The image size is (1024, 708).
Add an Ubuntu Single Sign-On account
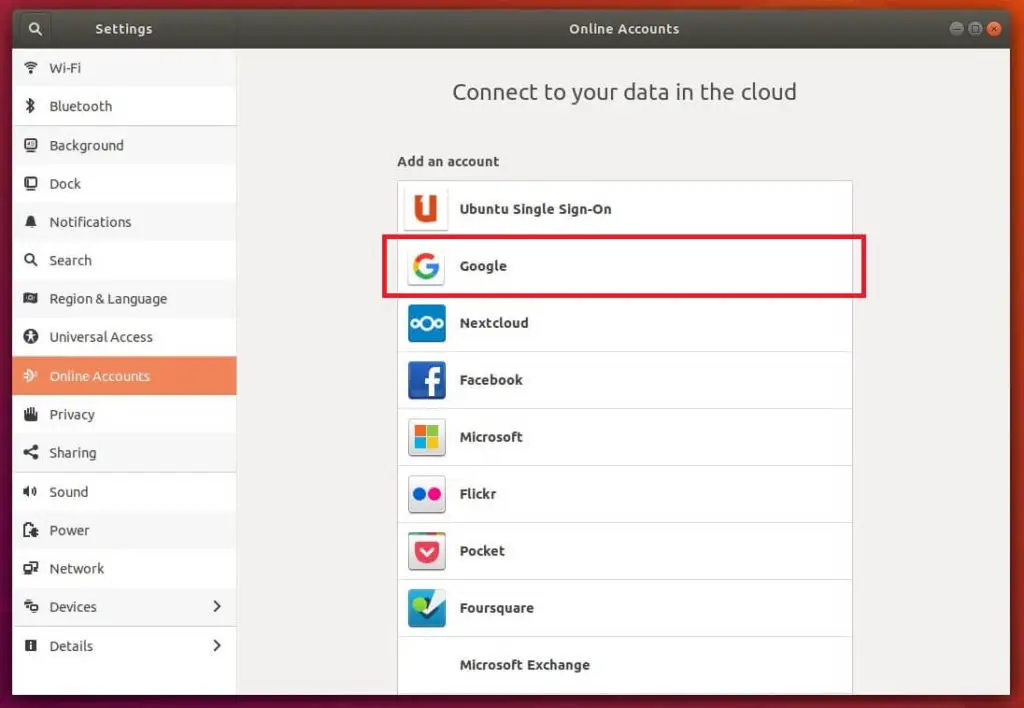coord(624,209)
